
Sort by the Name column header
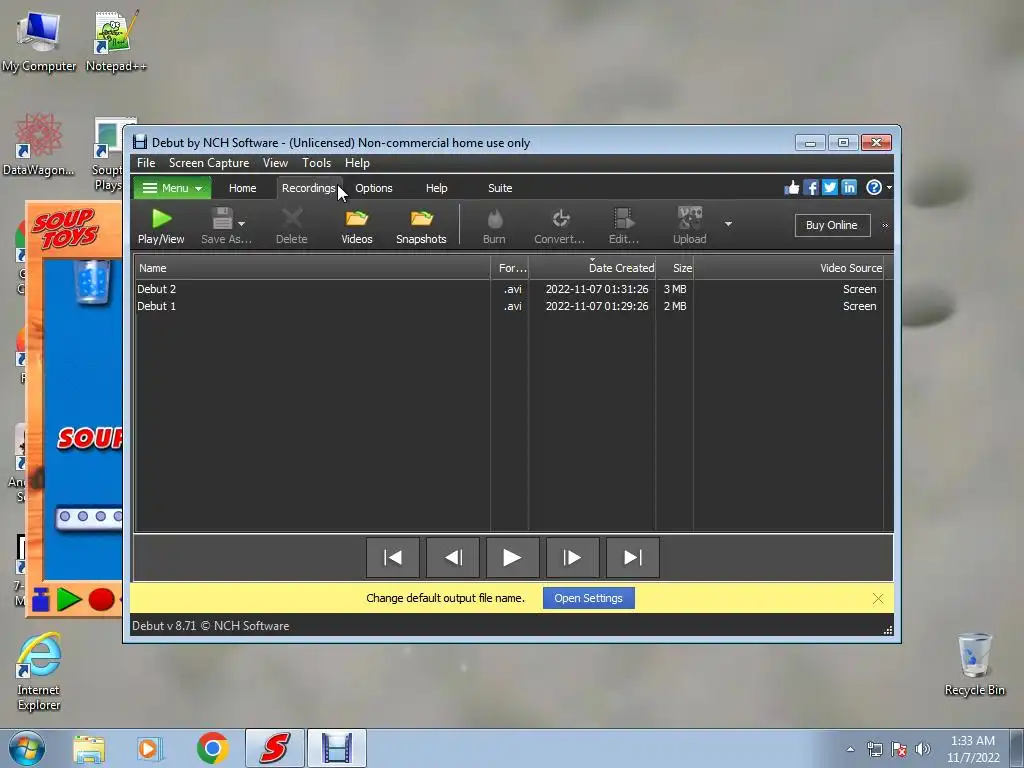[x=312, y=268]
